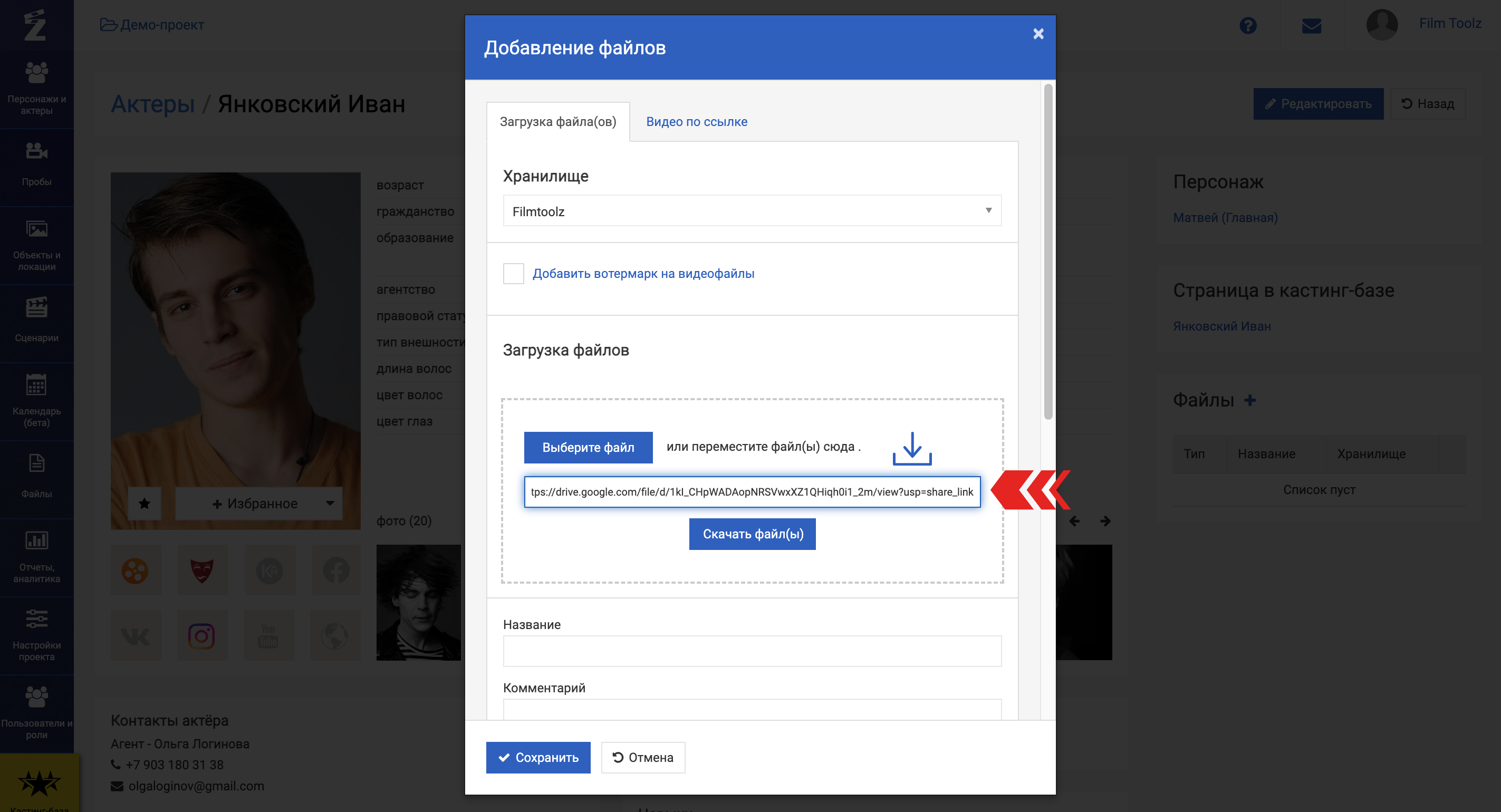
Task: Open Янковский Иван casting-base page link
Action: tap(1222, 327)
